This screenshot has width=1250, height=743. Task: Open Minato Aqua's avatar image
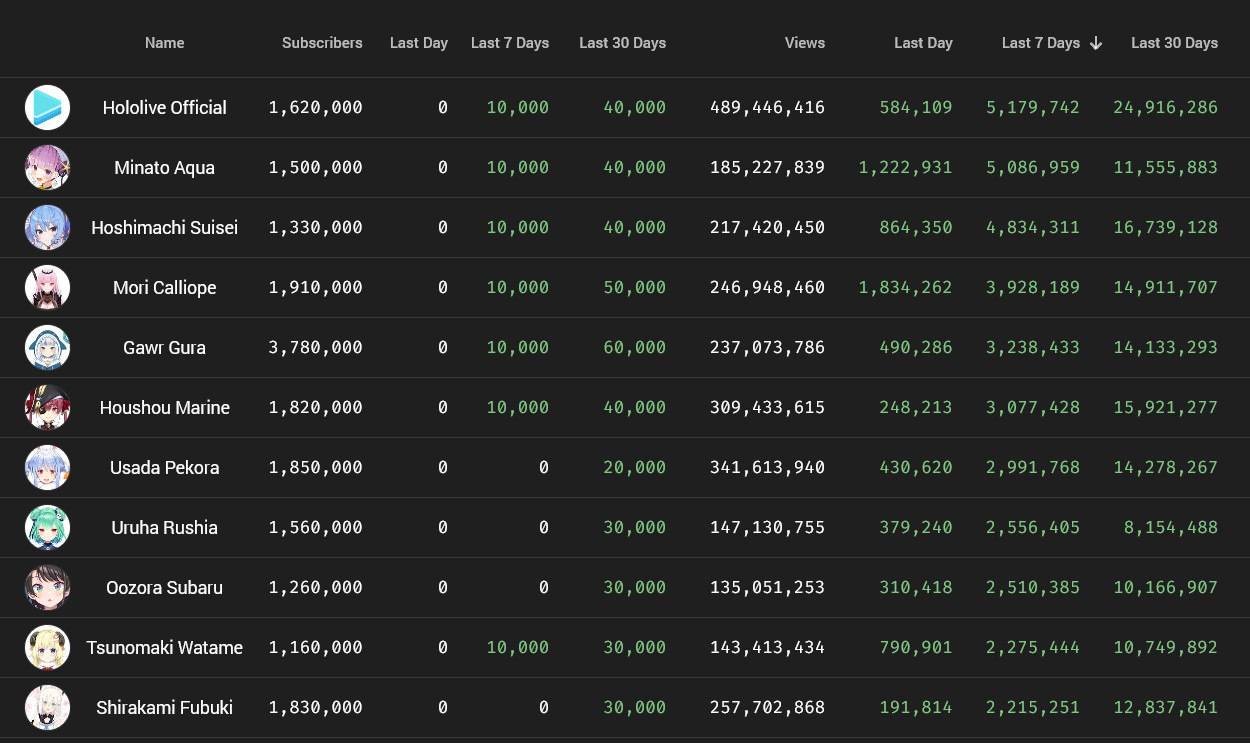tap(47, 167)
